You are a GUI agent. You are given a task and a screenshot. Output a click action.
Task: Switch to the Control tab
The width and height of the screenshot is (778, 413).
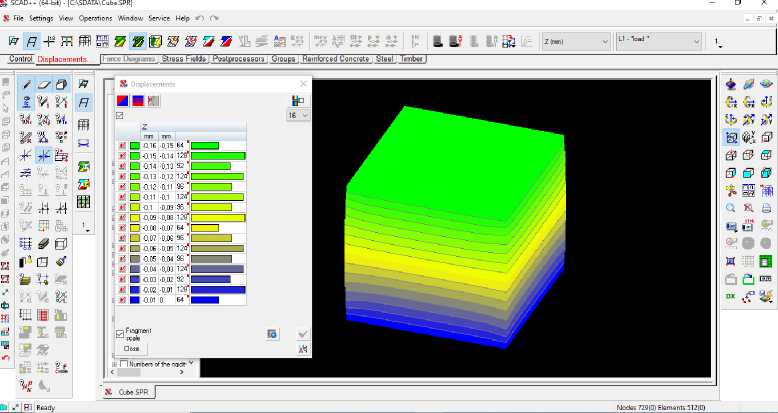[20, 59]
